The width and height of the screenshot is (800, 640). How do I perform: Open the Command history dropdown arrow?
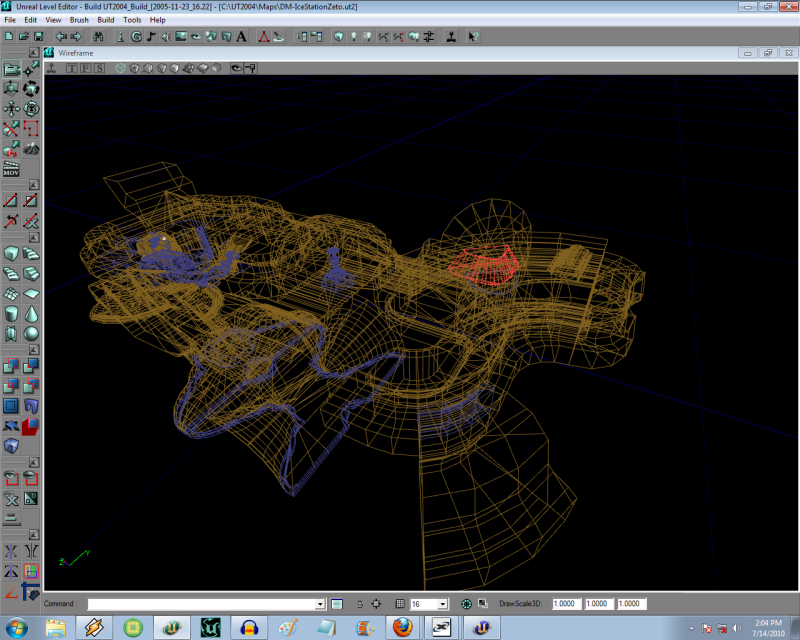click(320, 604)
